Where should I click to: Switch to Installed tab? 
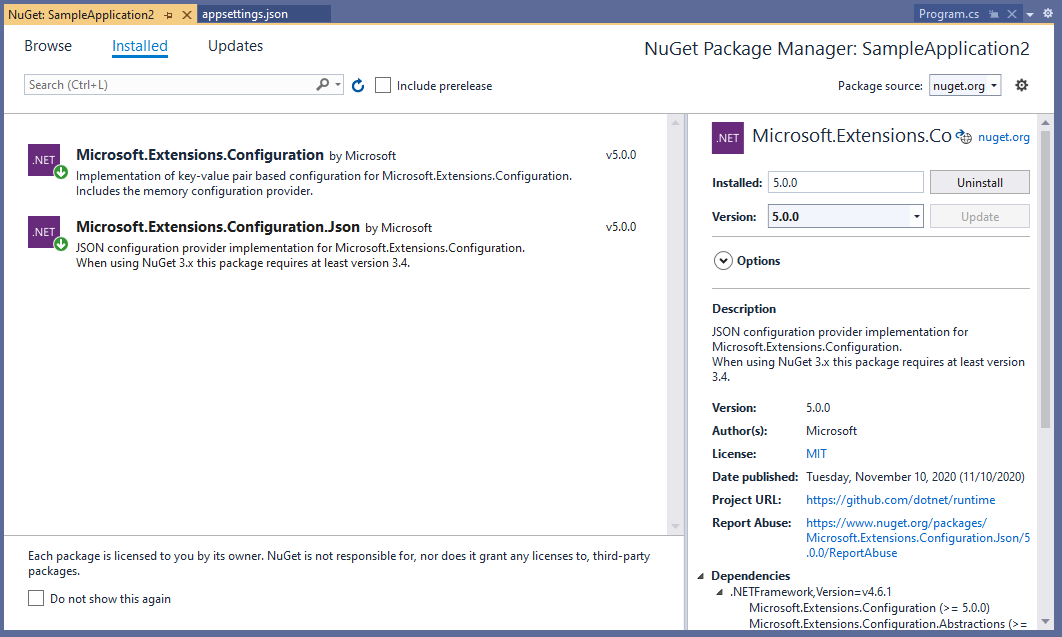140,46
